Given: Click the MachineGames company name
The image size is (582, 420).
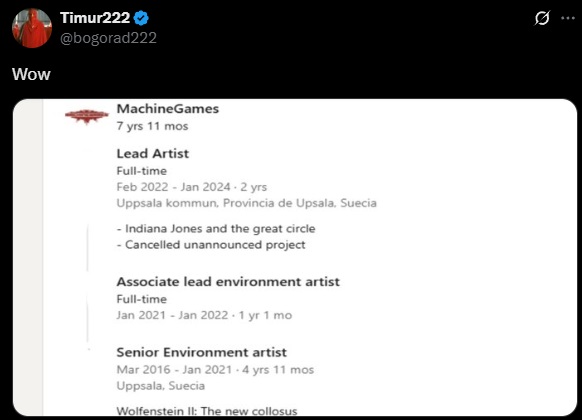Looking at the screenshot, I should [x=168, y=109].
